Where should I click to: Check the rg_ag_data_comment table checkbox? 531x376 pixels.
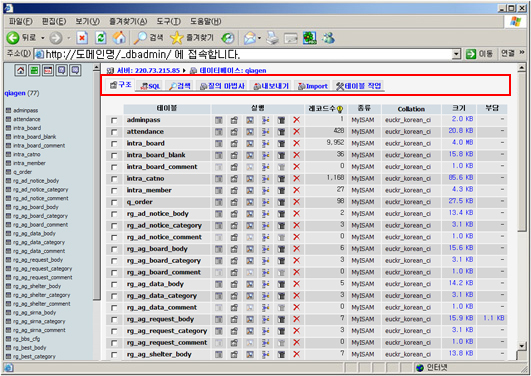coord(114,308)
